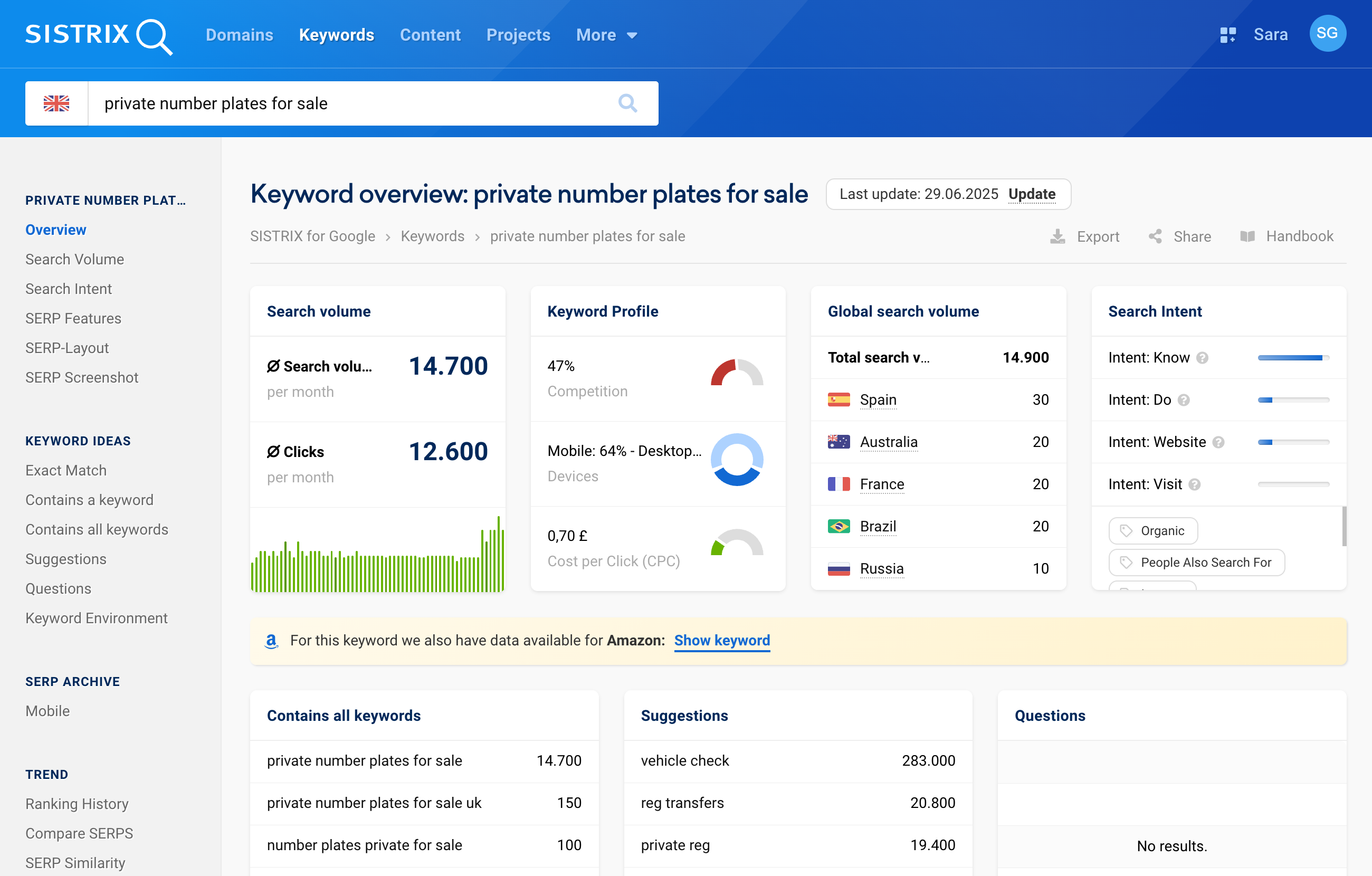Toggle the Organic filter tag
Image resolution: width=1372 pixels, height=876 pixels.
click(x=1152, y=531)
